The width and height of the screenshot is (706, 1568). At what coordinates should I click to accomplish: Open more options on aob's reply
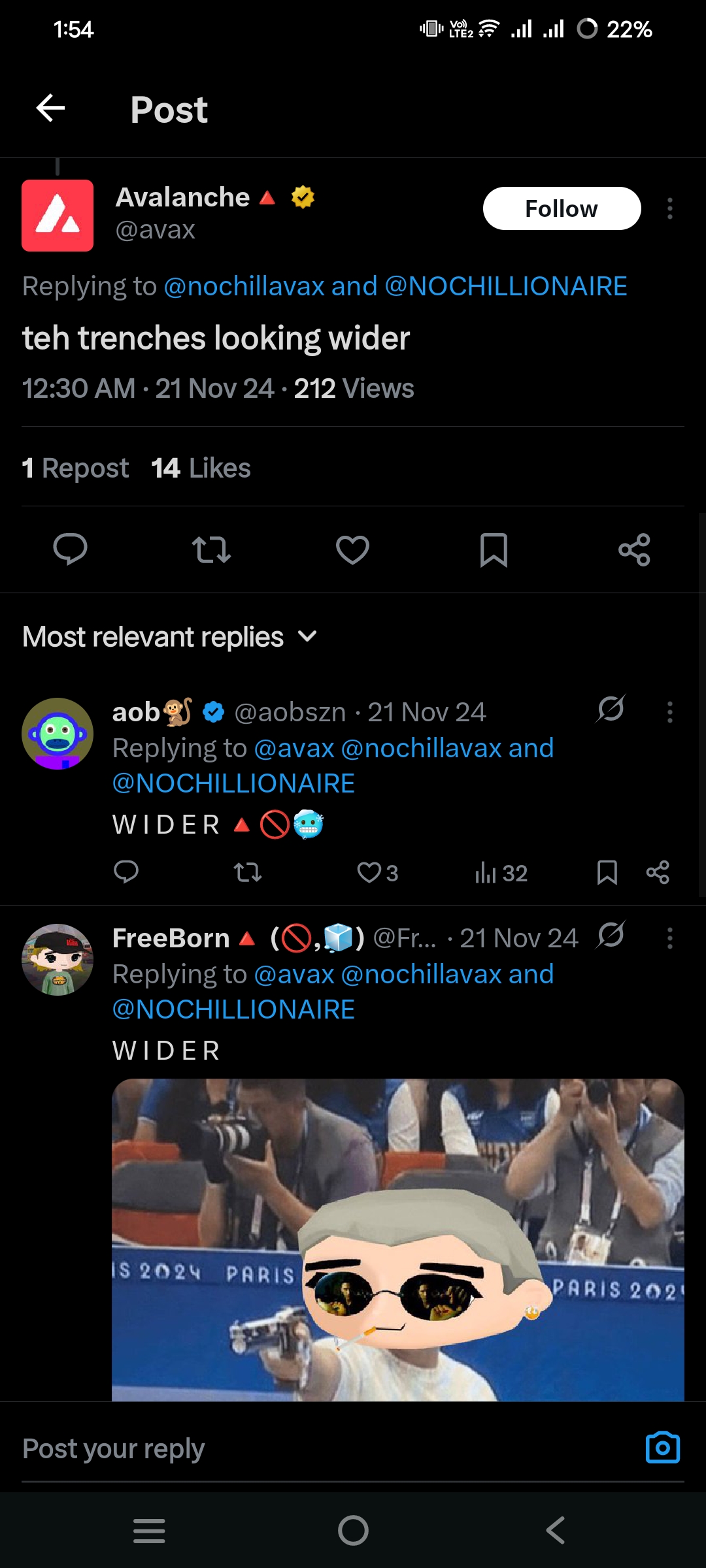coord(669,711)
